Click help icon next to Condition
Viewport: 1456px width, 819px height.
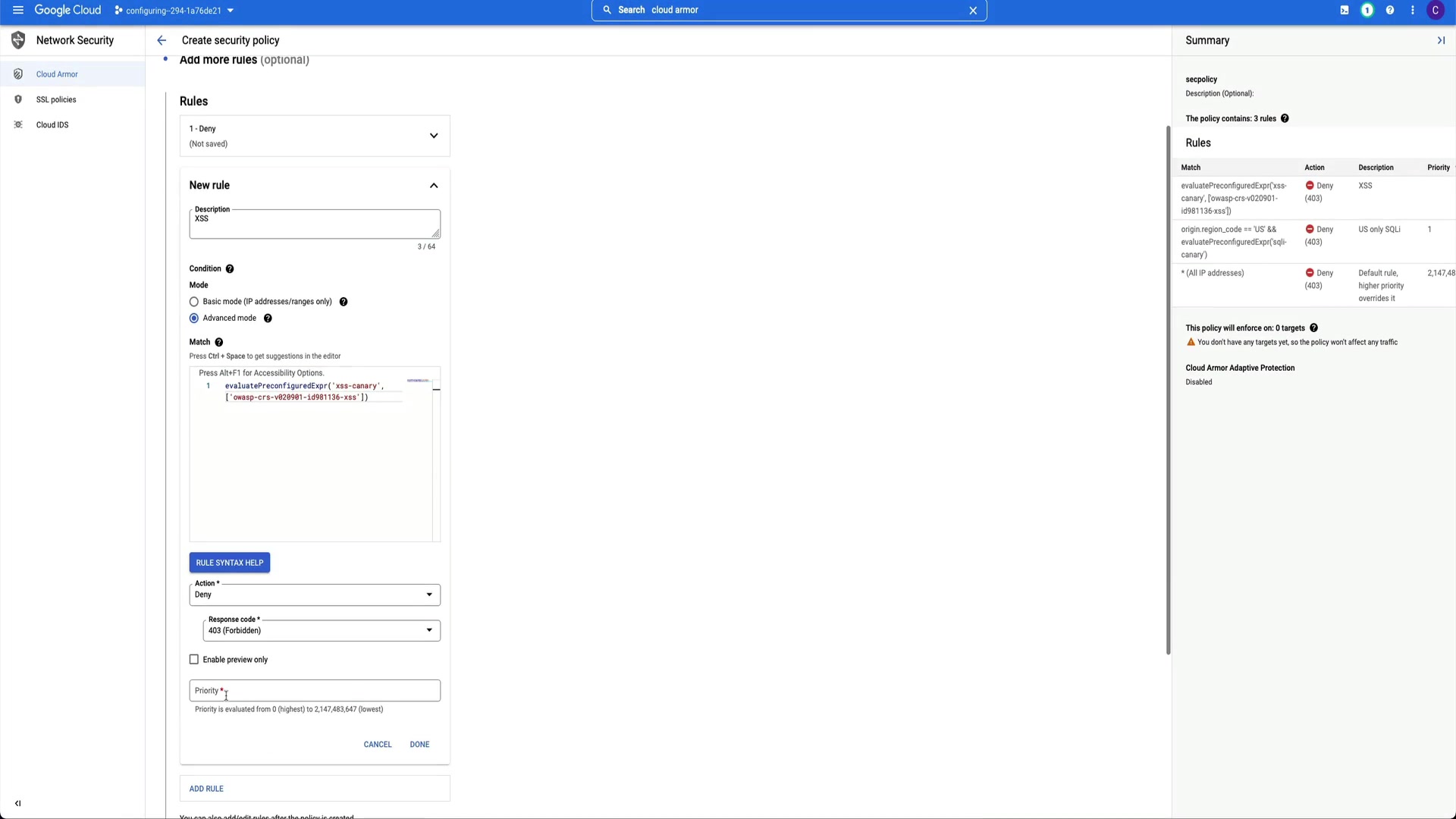tap(230, 268)
